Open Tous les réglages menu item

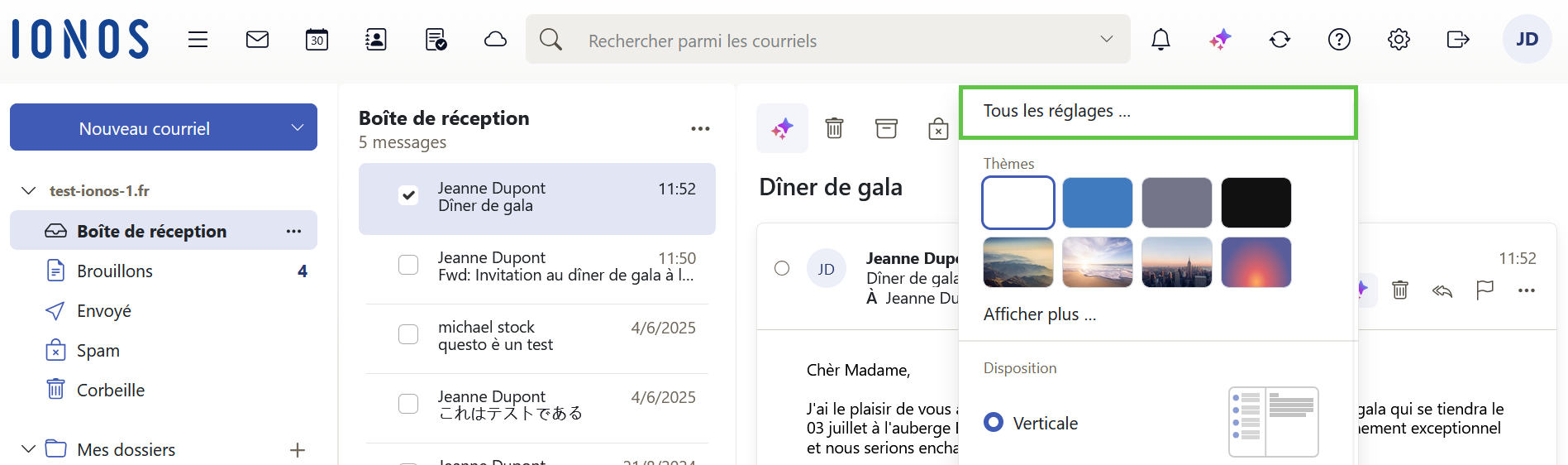pos(1056,111)
